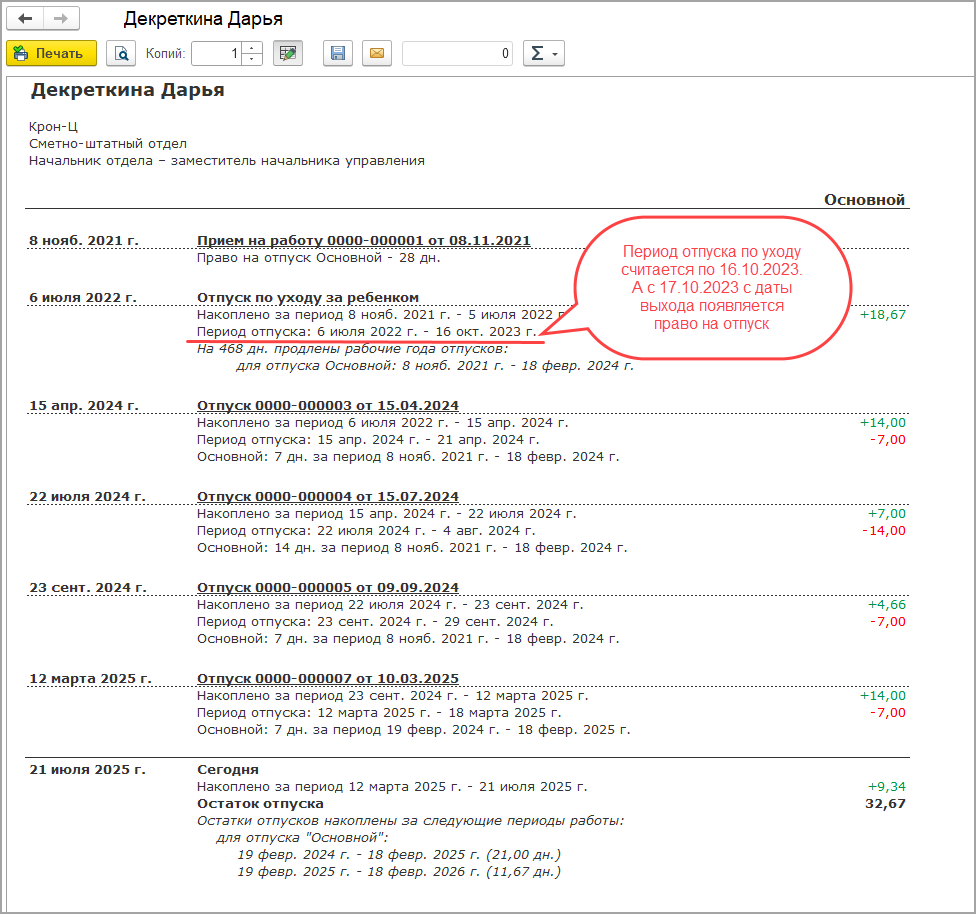This screenshot has width=976, height=914.
Task: Open print preview with magnifier icon
Action: 121,54
